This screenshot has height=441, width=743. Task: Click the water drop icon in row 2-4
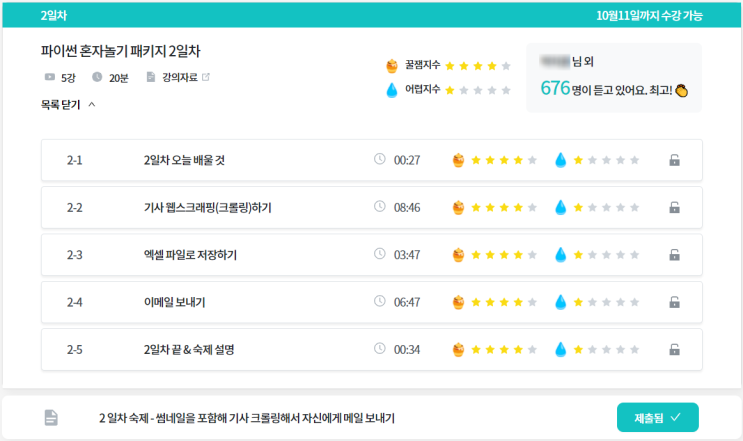click(x=561, y=302)
